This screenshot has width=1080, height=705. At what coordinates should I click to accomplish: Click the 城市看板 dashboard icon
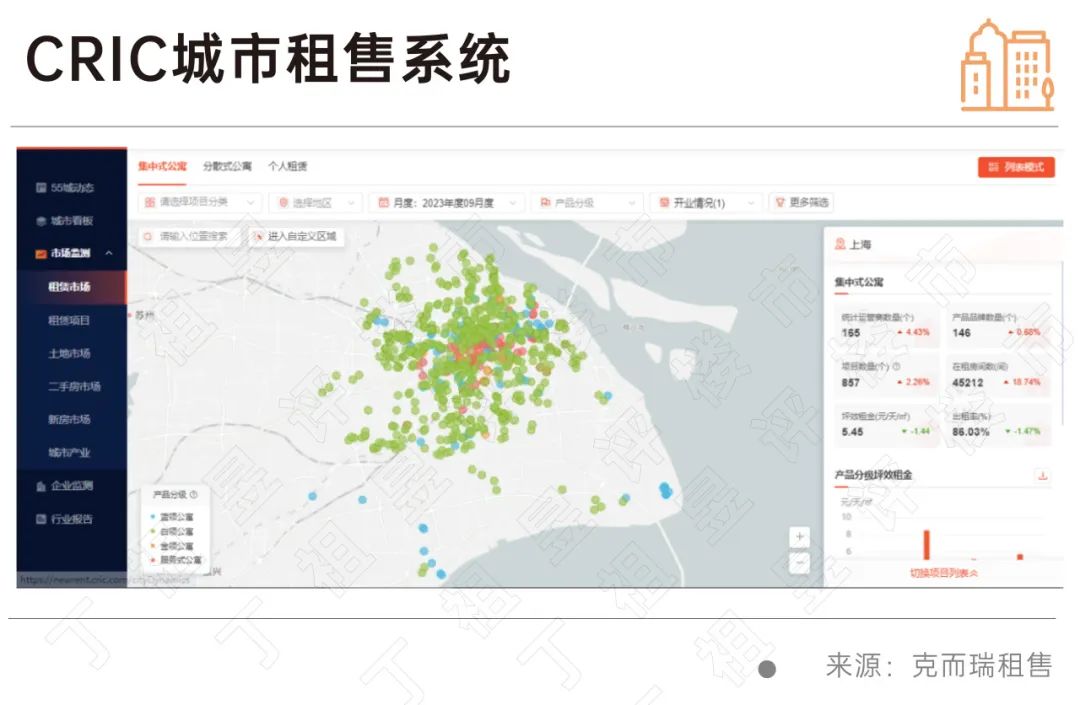[x=41, y=221]
